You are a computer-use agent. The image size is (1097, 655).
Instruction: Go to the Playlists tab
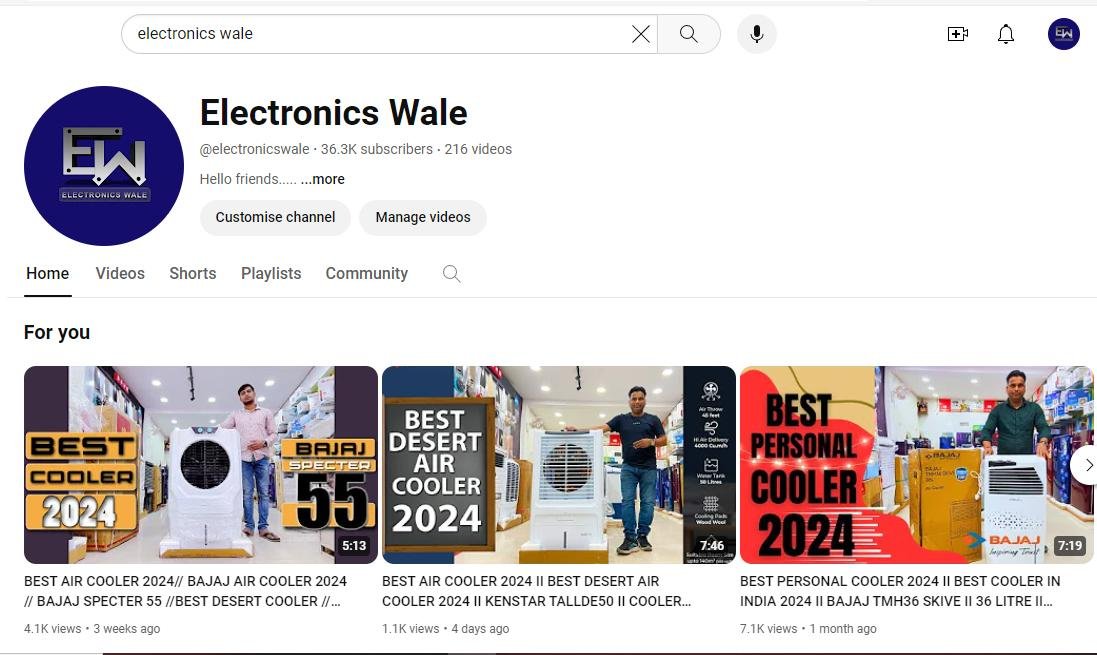point(271,274)
